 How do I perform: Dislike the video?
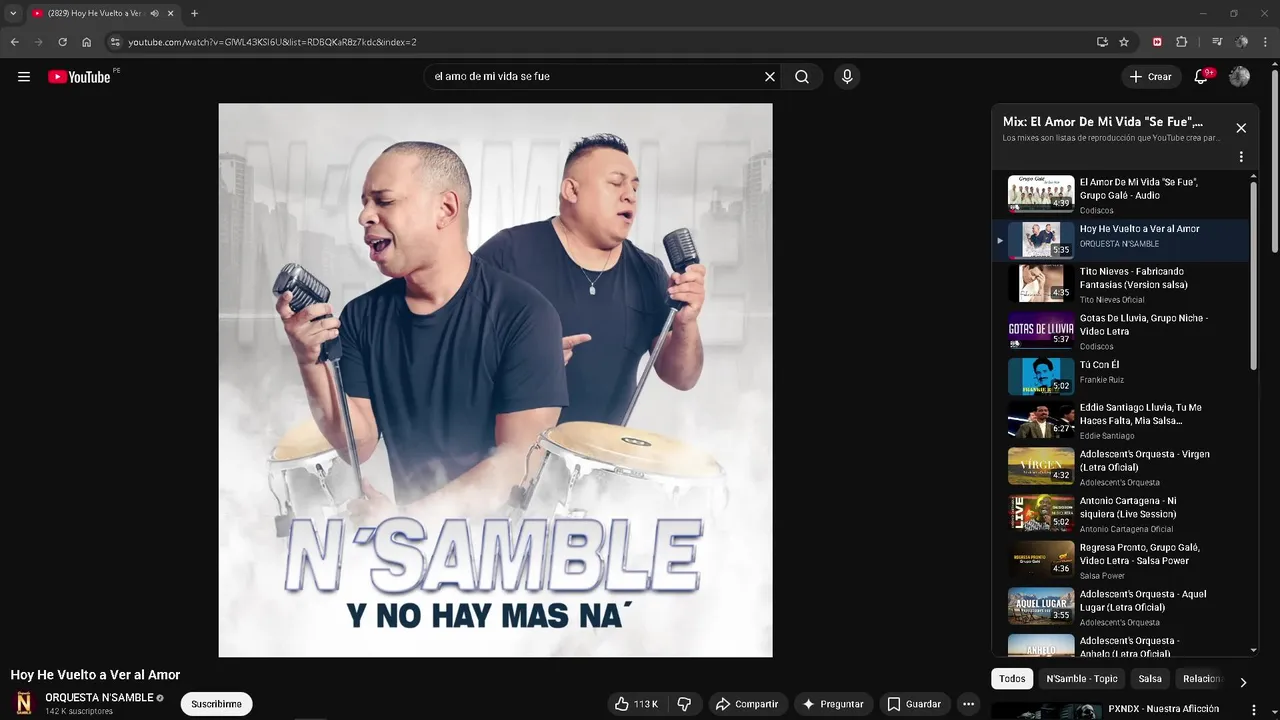(x=684, y=704)
